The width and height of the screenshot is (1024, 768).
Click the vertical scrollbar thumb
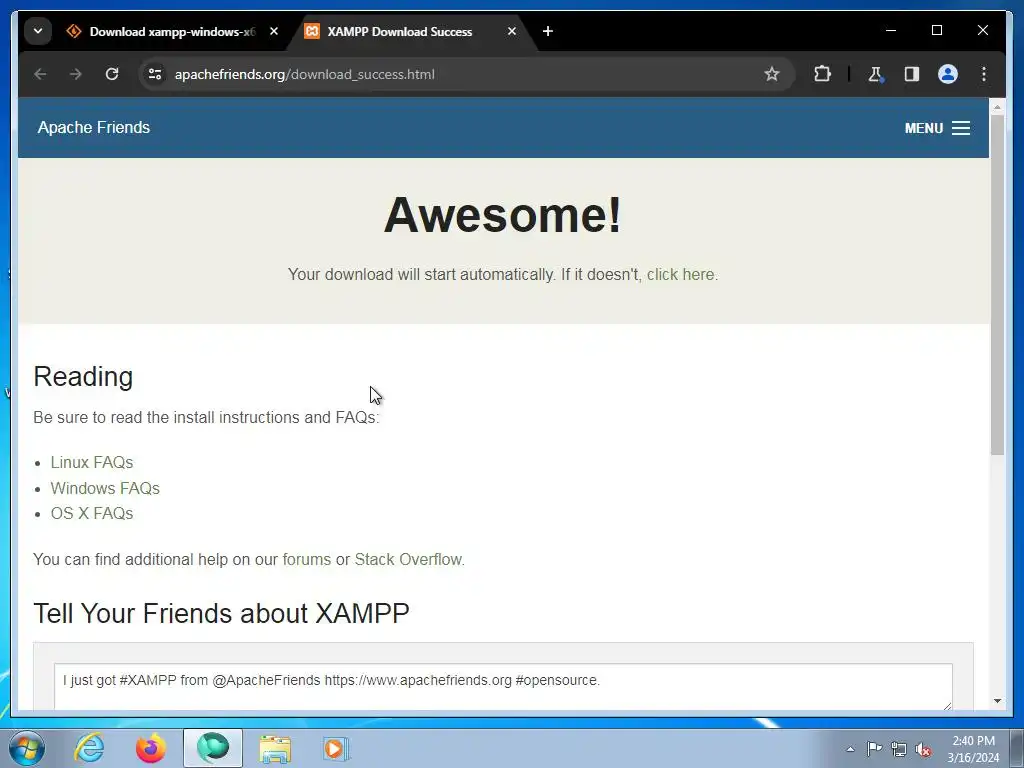(x=997, y=284)
